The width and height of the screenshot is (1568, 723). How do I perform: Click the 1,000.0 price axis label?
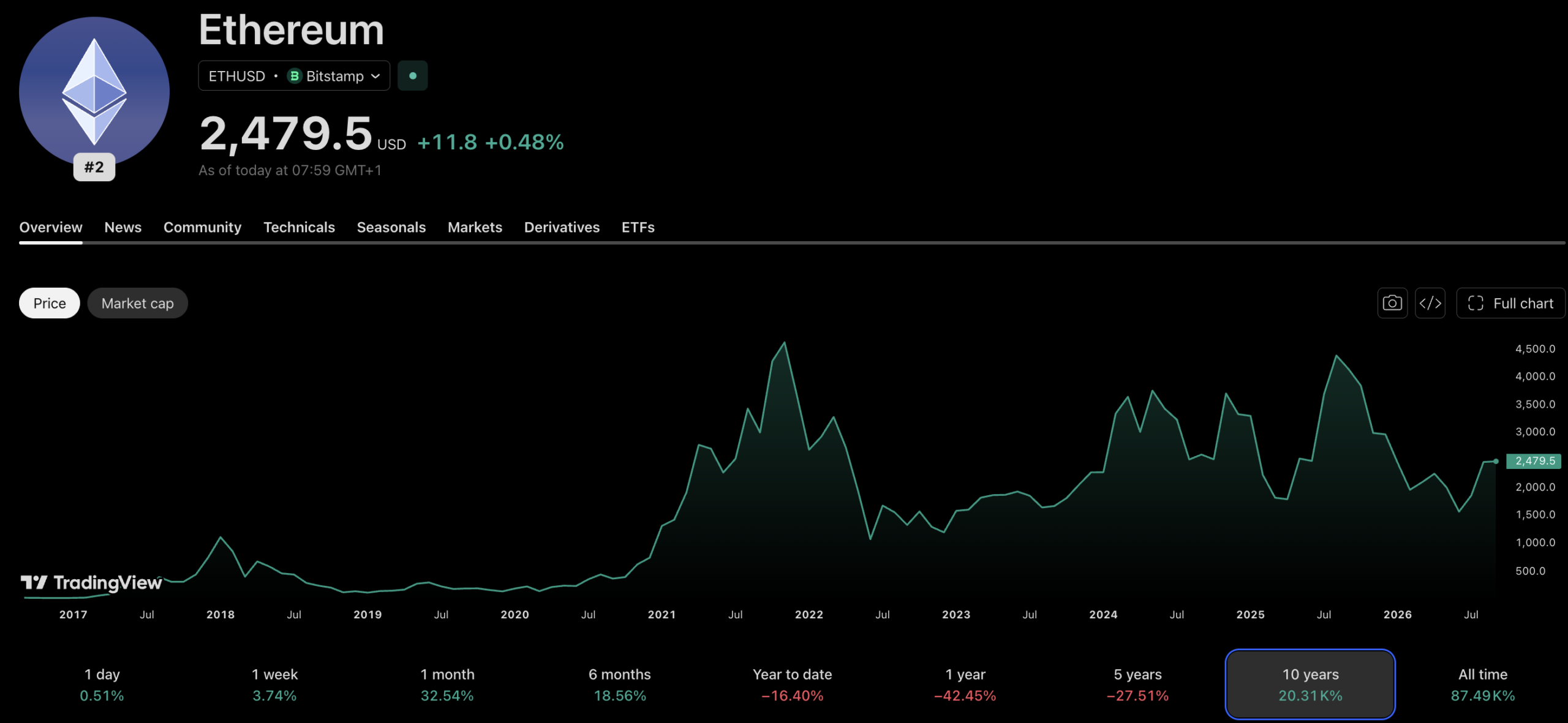point(1535,542)
